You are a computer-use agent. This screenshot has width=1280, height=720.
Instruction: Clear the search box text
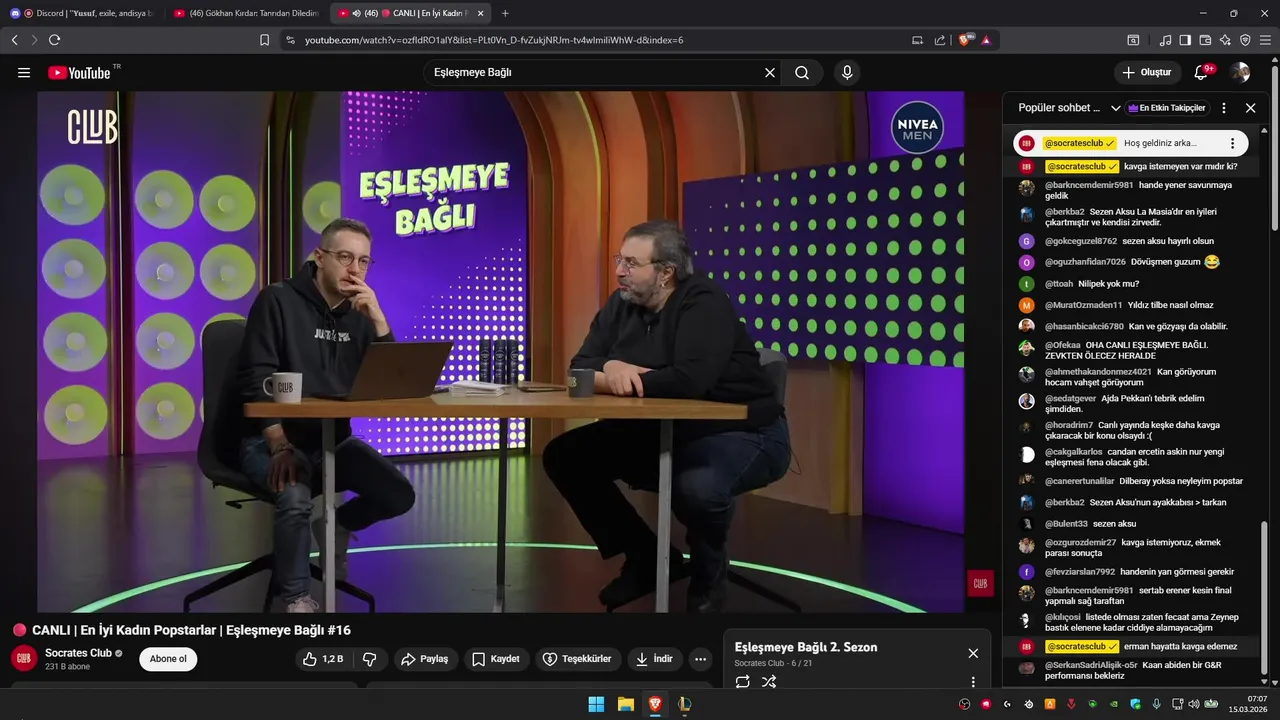coord(770,73)
